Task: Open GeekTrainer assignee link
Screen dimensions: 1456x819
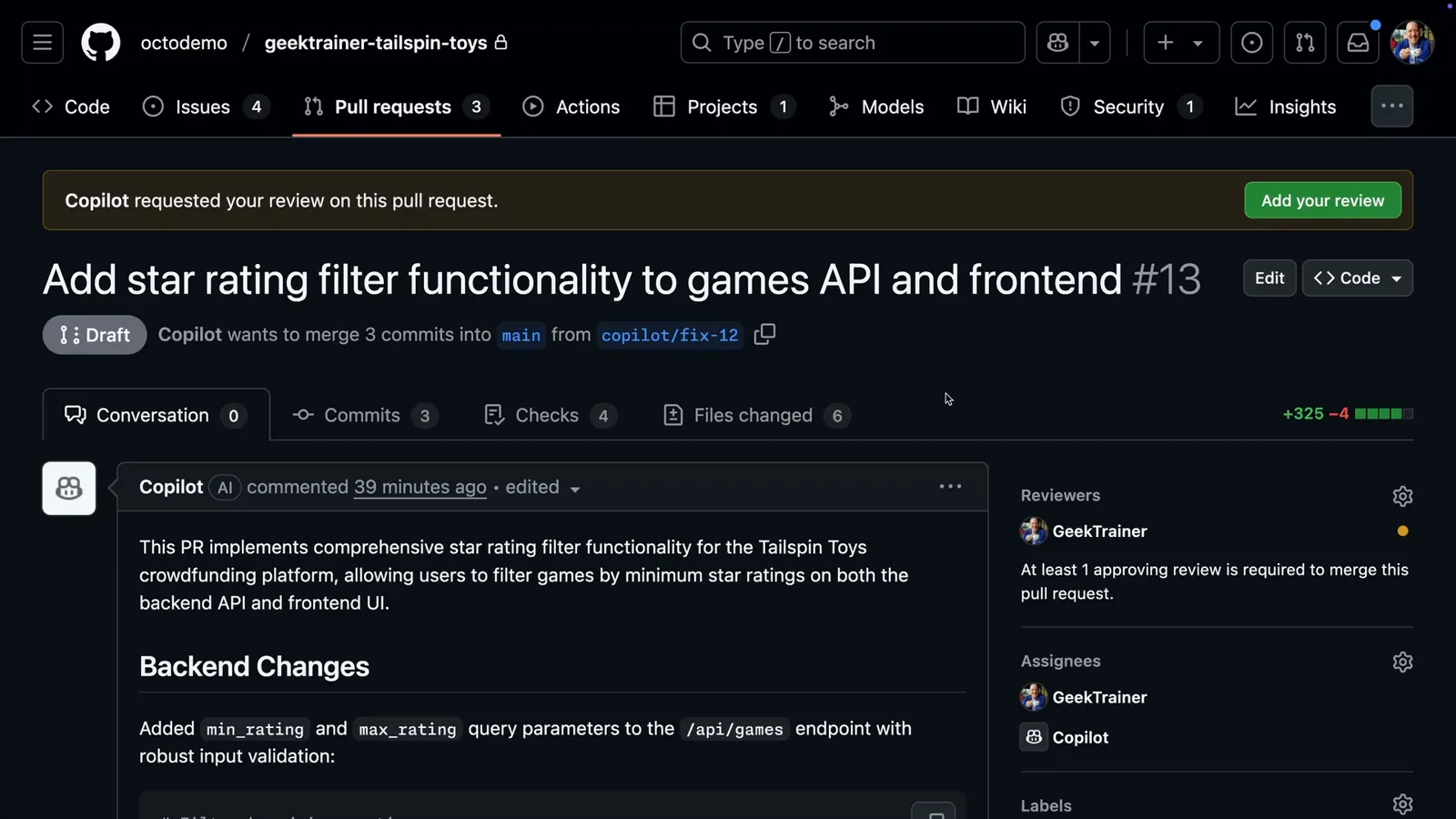Action: click(1099, 697)
